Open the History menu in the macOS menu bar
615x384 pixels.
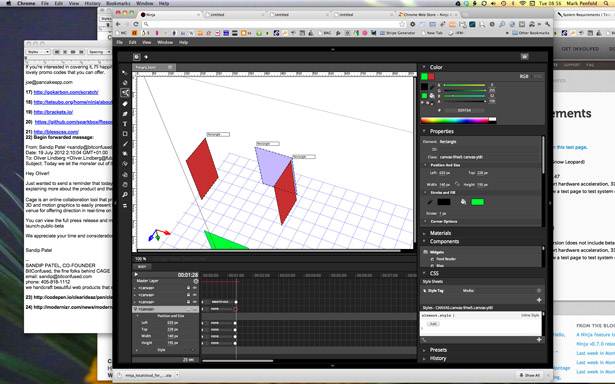pos(92,3)
